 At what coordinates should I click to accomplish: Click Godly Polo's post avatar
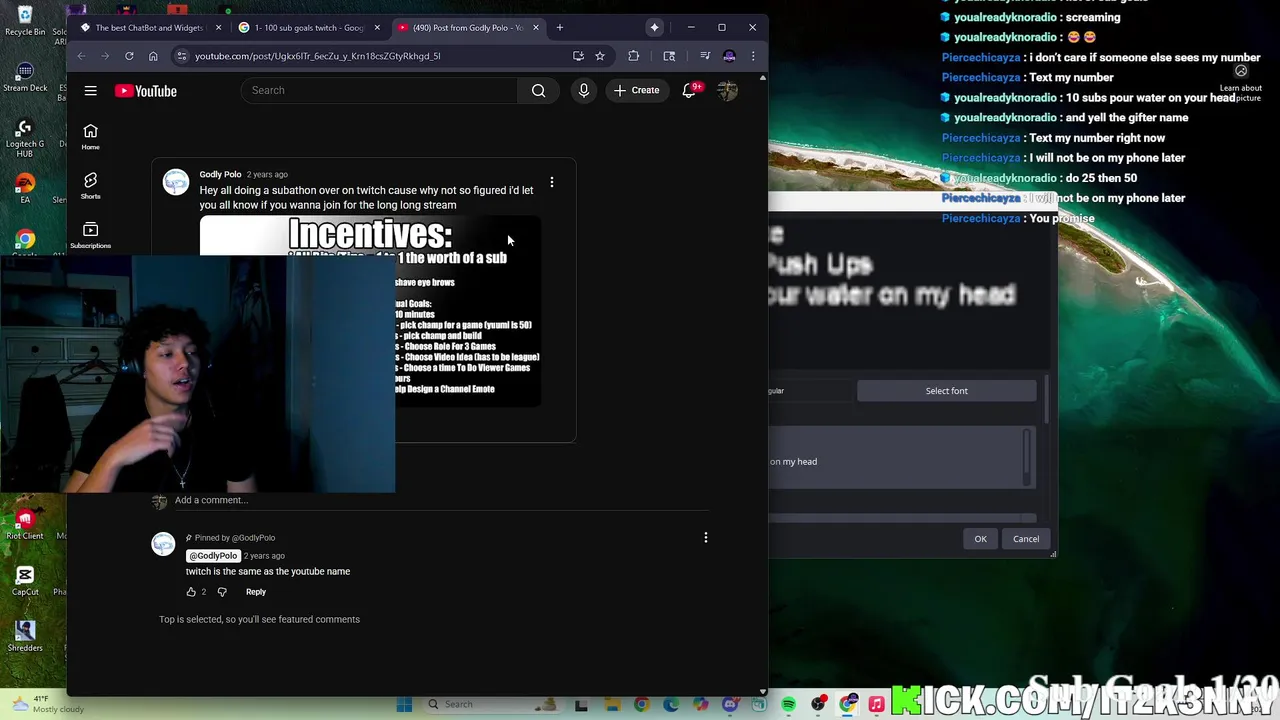tap(176, 182)
